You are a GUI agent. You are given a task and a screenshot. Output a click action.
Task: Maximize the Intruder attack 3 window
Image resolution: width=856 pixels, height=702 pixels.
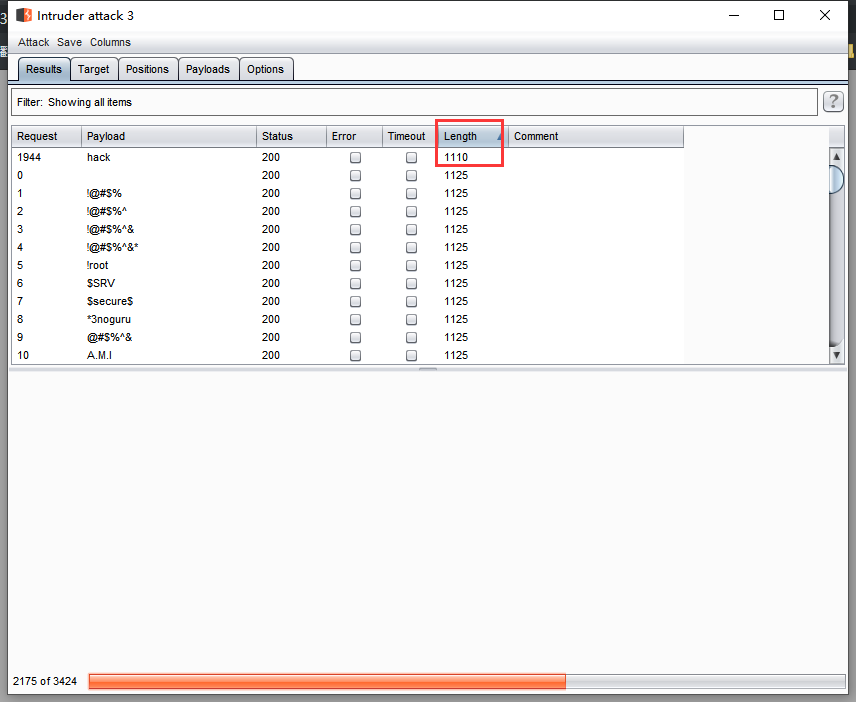pyautogui.click(x=779, y=15)
